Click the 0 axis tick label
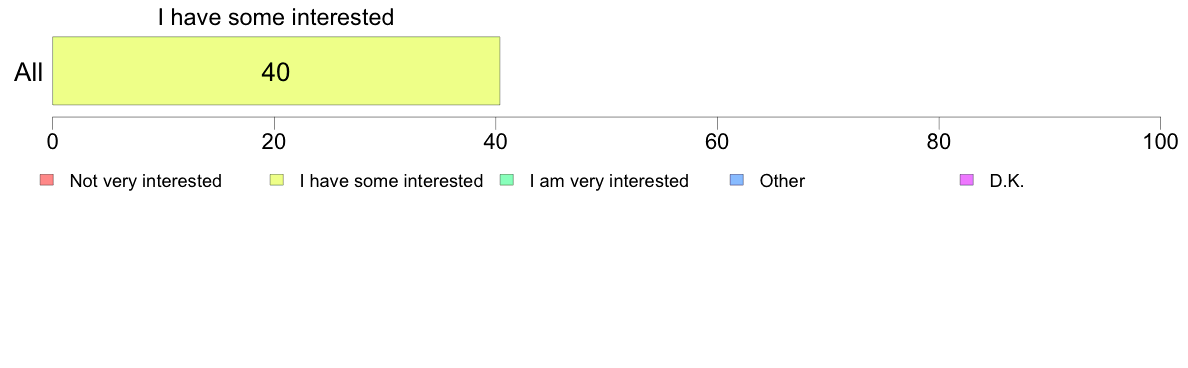The image size is (1188, 368). tap(52, 142)
